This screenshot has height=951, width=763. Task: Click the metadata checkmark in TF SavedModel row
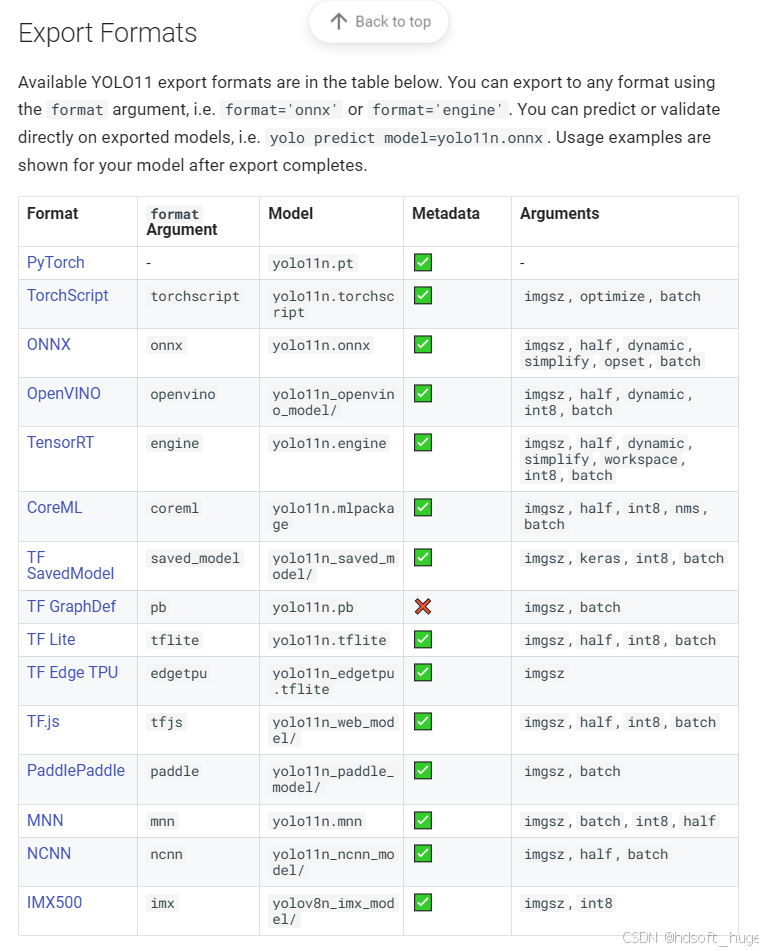coord(423,557)
